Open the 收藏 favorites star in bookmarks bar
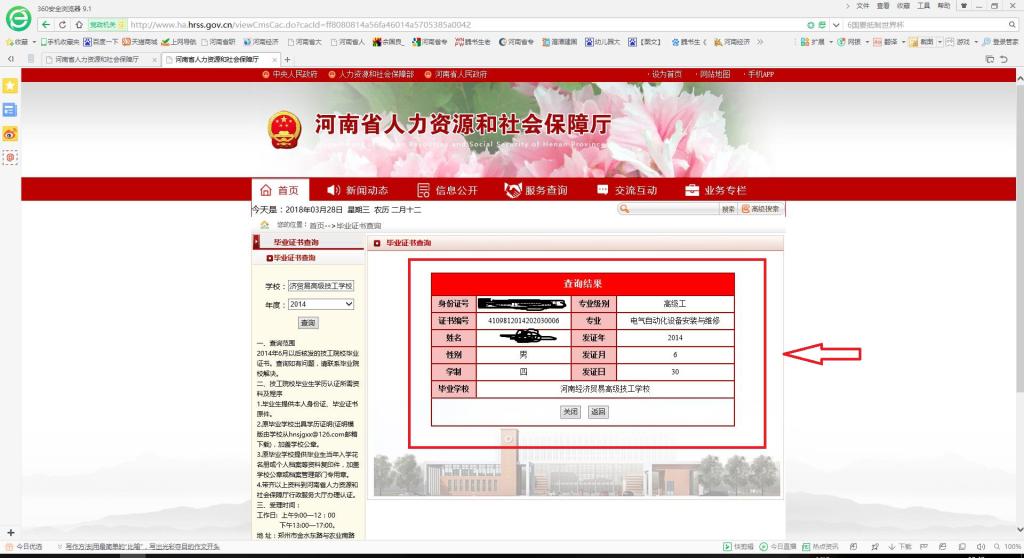This screenshot has width=1024, height=558. click(x=16, y=42)
